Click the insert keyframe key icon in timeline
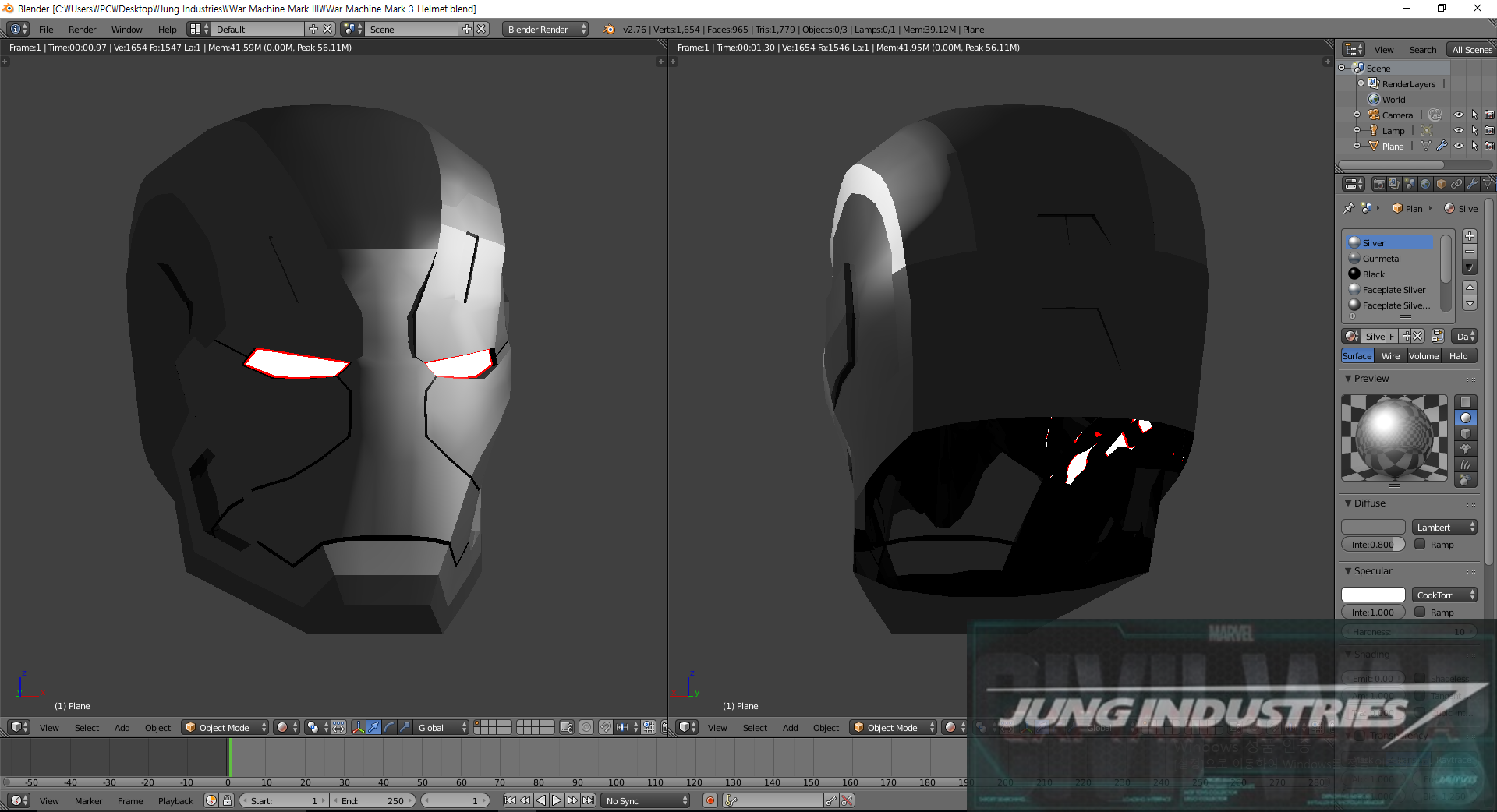 point(831,800)
